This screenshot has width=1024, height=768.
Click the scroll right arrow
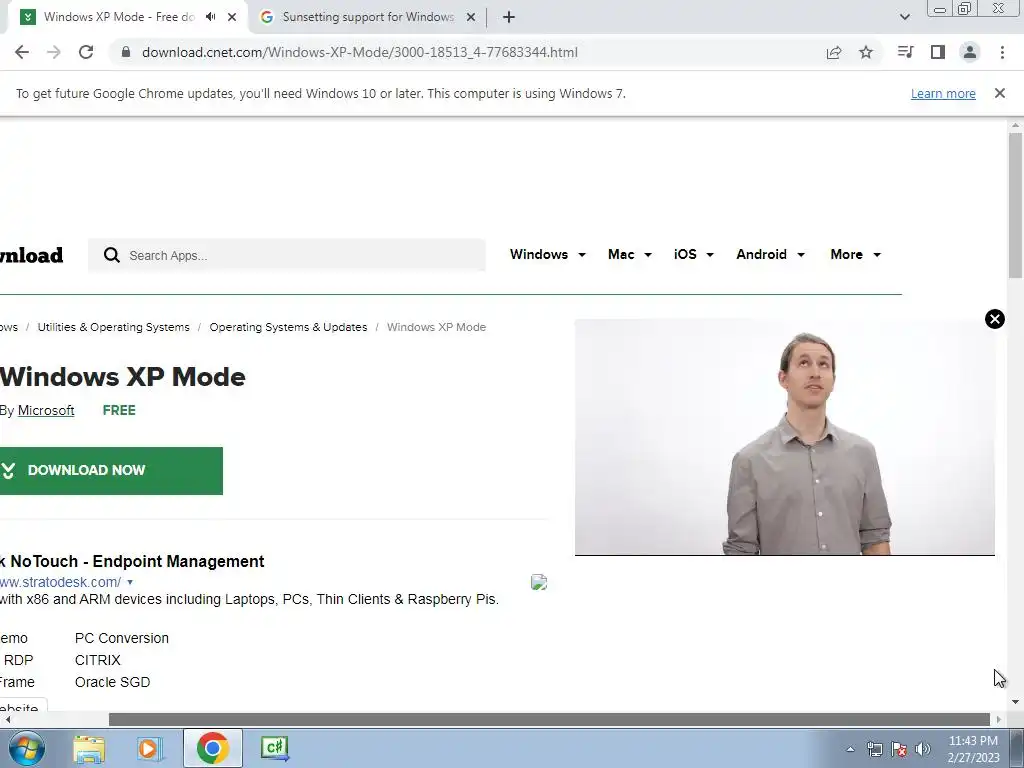point(999,719)
